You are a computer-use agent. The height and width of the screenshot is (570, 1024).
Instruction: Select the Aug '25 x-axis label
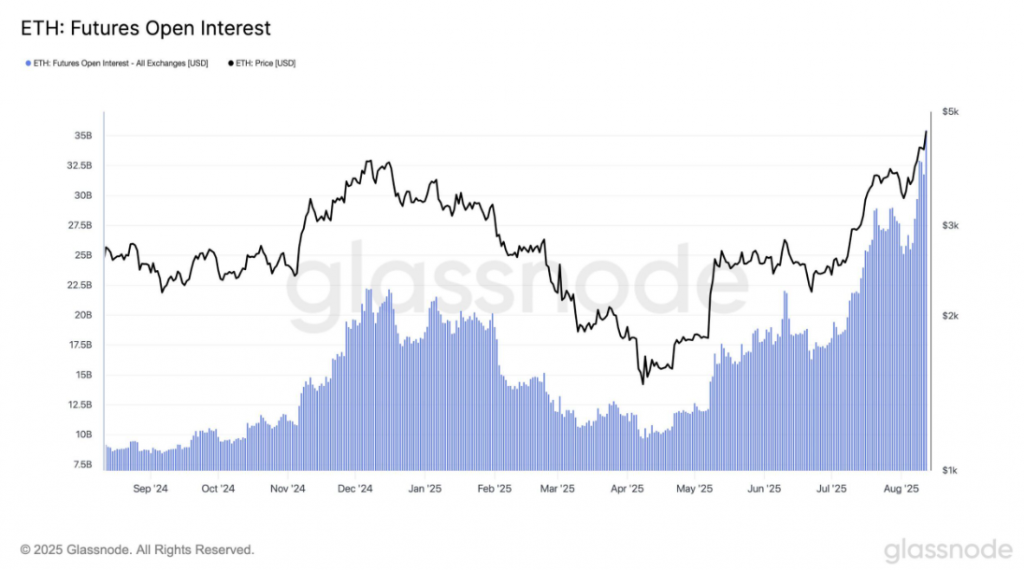tap(902, 490)
